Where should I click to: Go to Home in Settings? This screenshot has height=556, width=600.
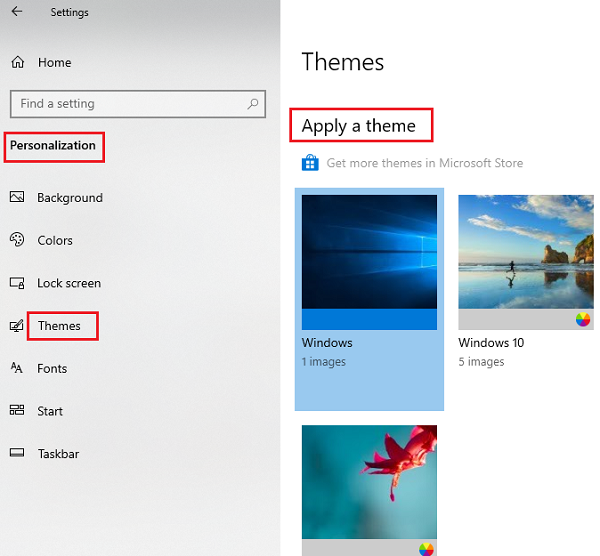click(54, 62)
